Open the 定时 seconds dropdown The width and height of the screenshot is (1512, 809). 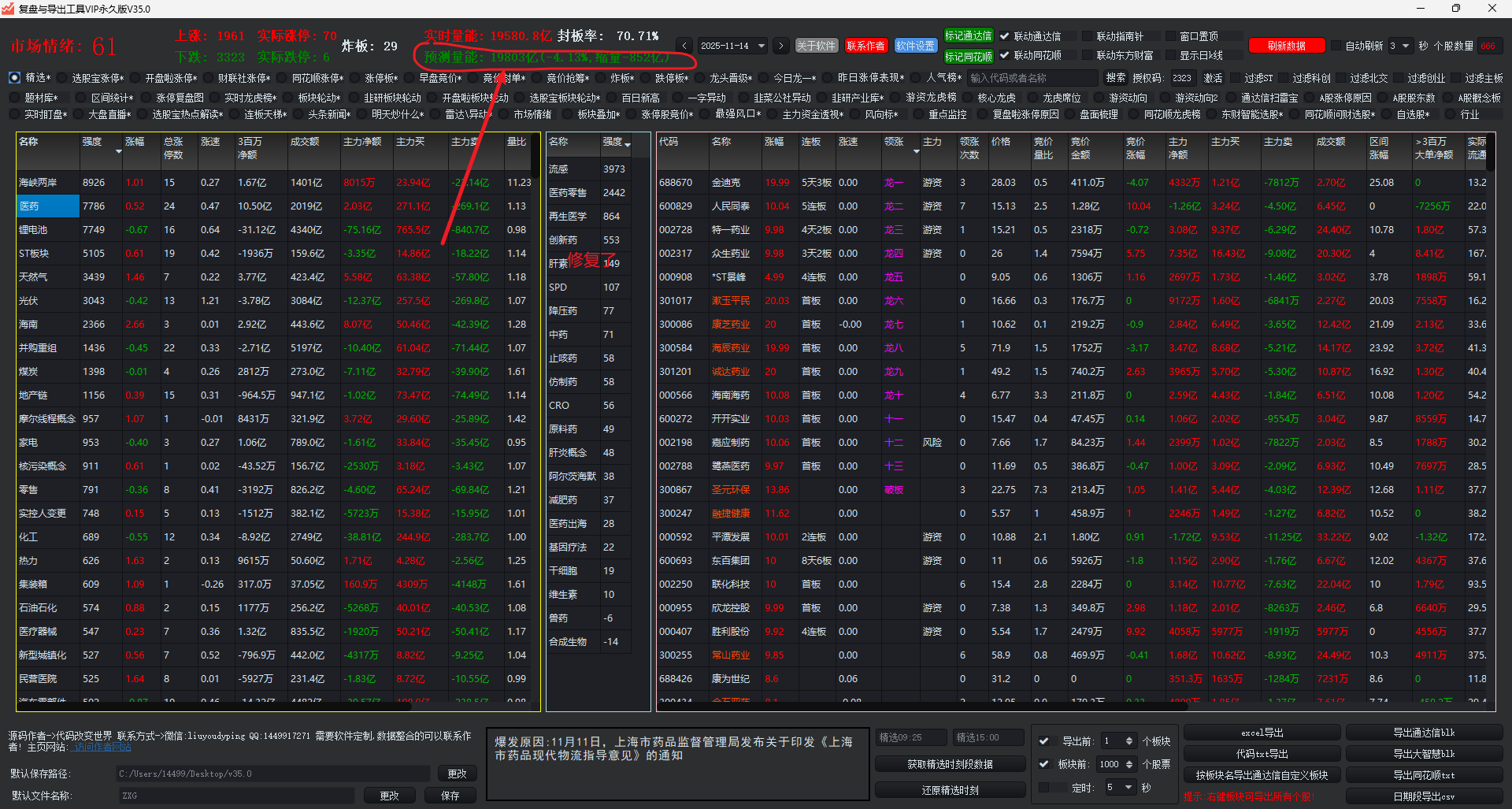point(1119,787)
